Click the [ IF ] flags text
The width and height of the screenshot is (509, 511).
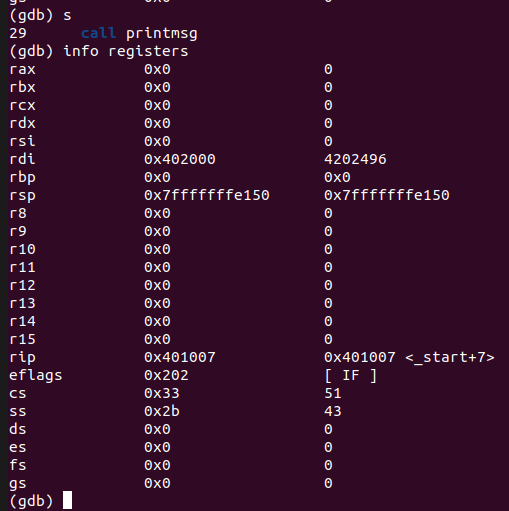(351, 376)
